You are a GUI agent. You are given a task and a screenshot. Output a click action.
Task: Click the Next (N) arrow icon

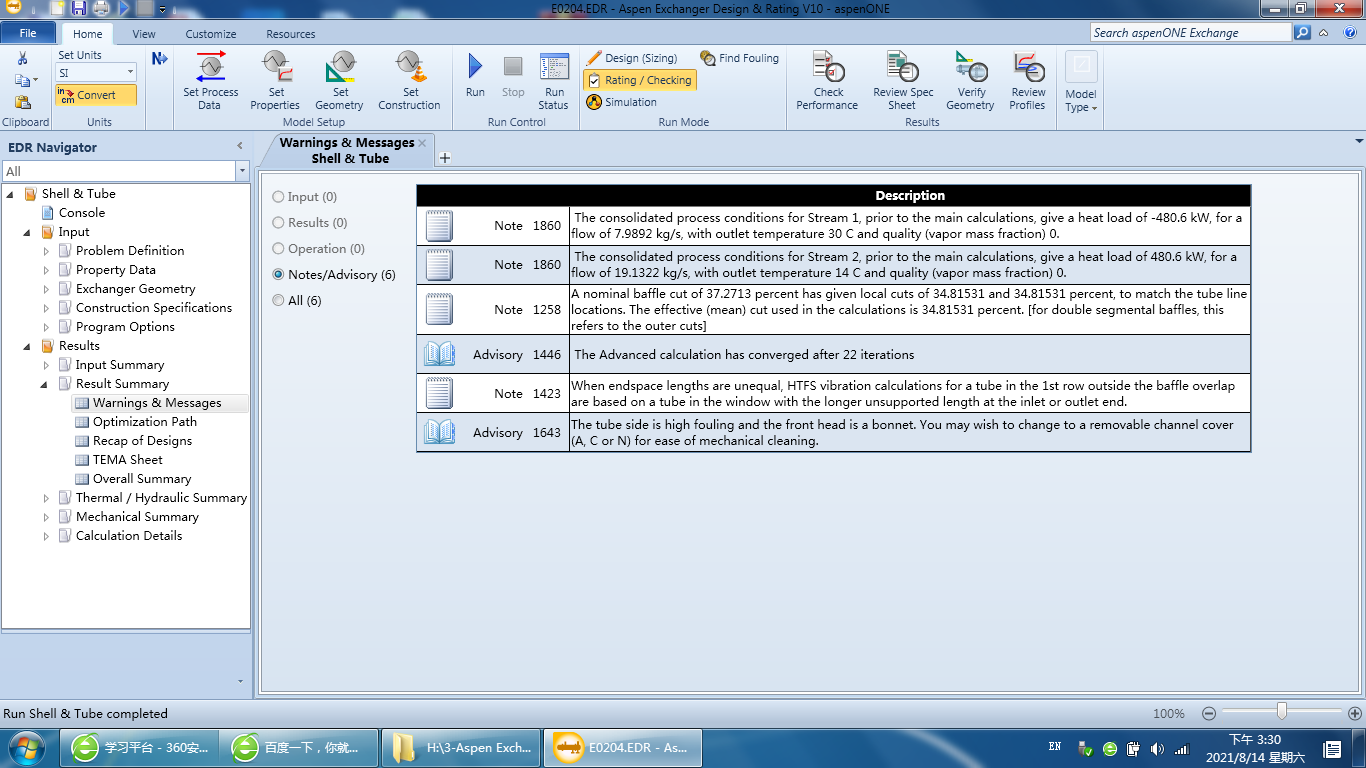point(160,59)
